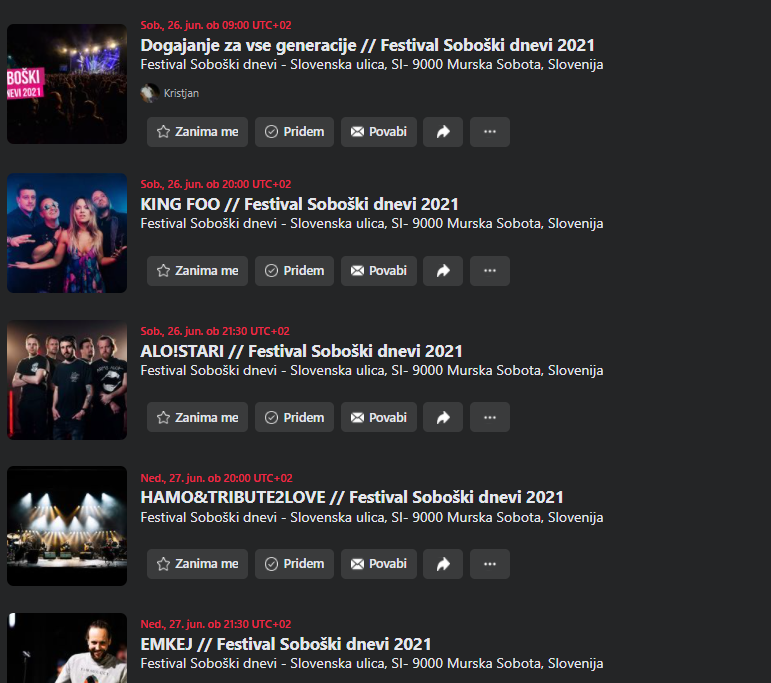Open more options for Dogajanje za vse generacije

tap(490, 132)
